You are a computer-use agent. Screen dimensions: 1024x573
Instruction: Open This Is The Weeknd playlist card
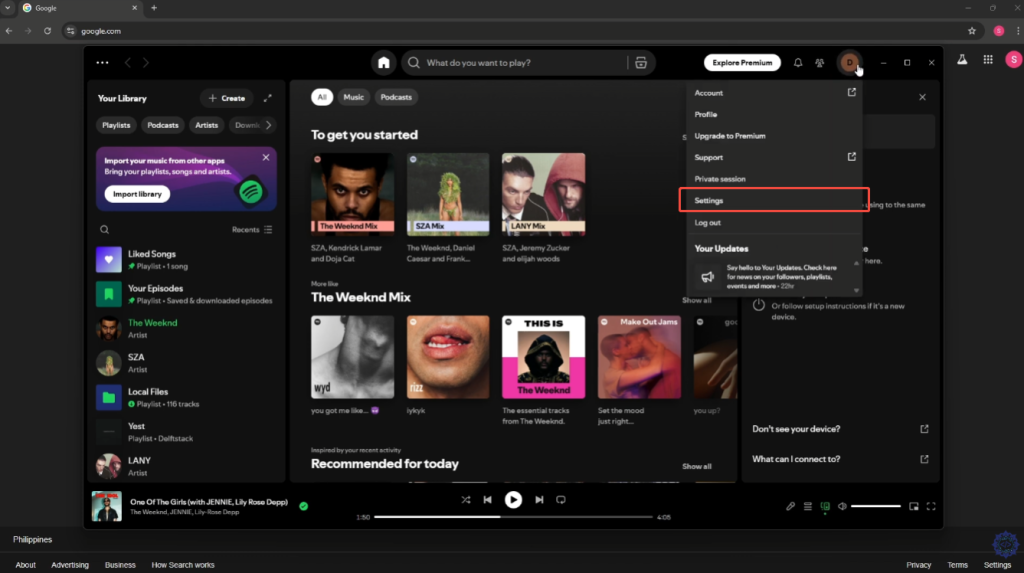click(x=543, y=370)
